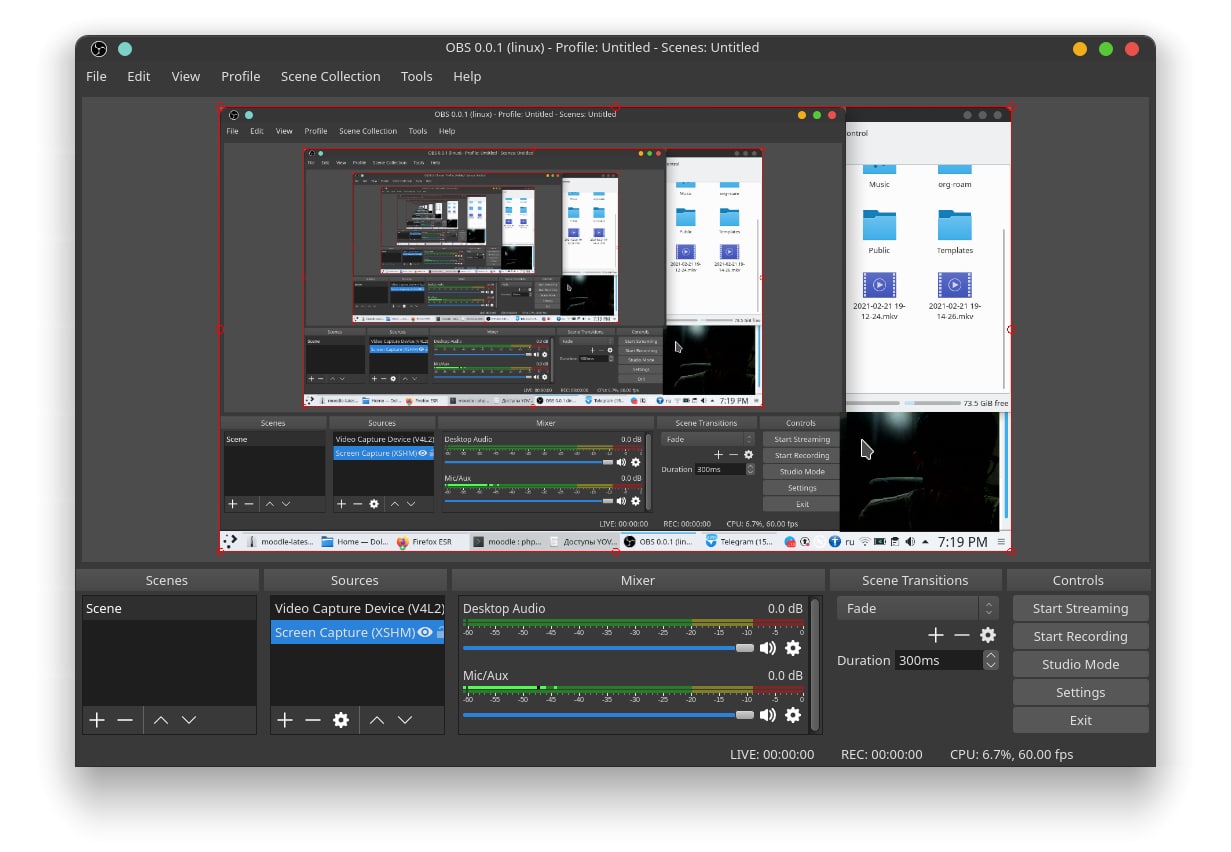Click the ru keyboard layout indicator on captured taskbar

click(x=850, y=542)
